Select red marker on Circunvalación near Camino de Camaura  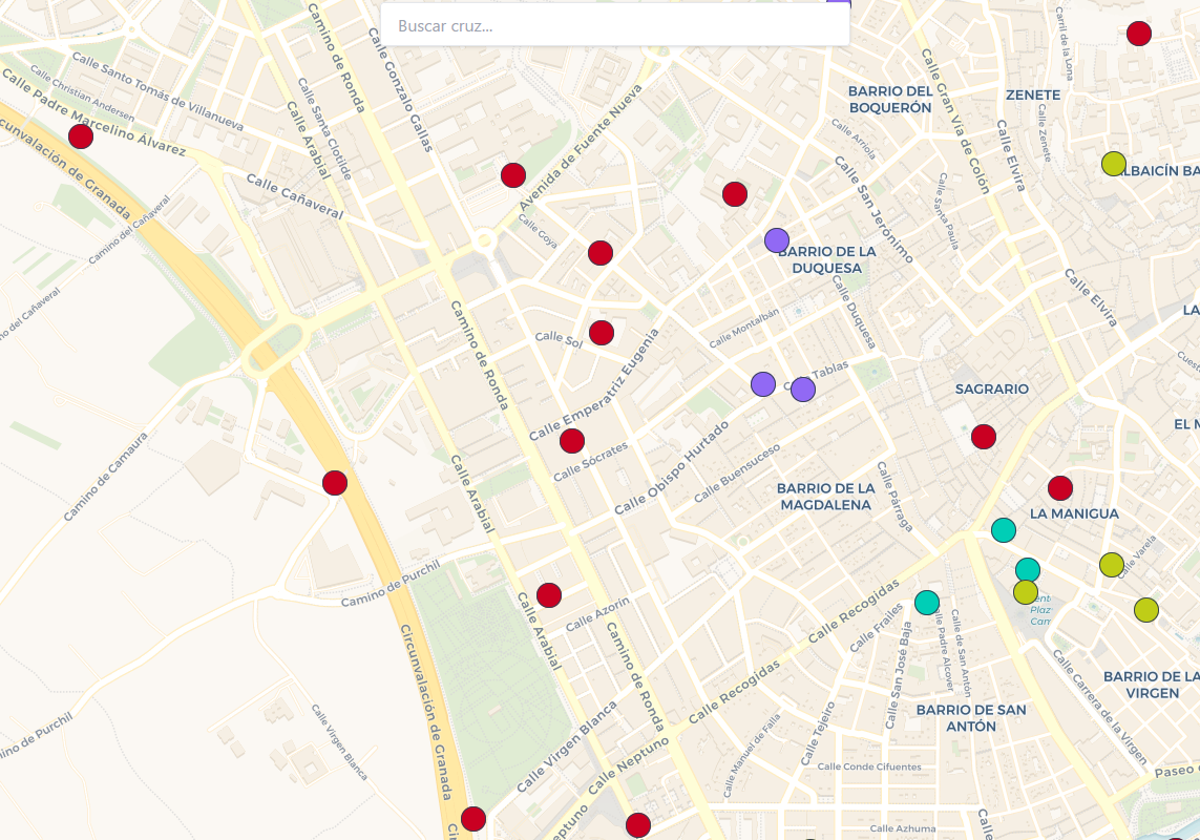335,483
